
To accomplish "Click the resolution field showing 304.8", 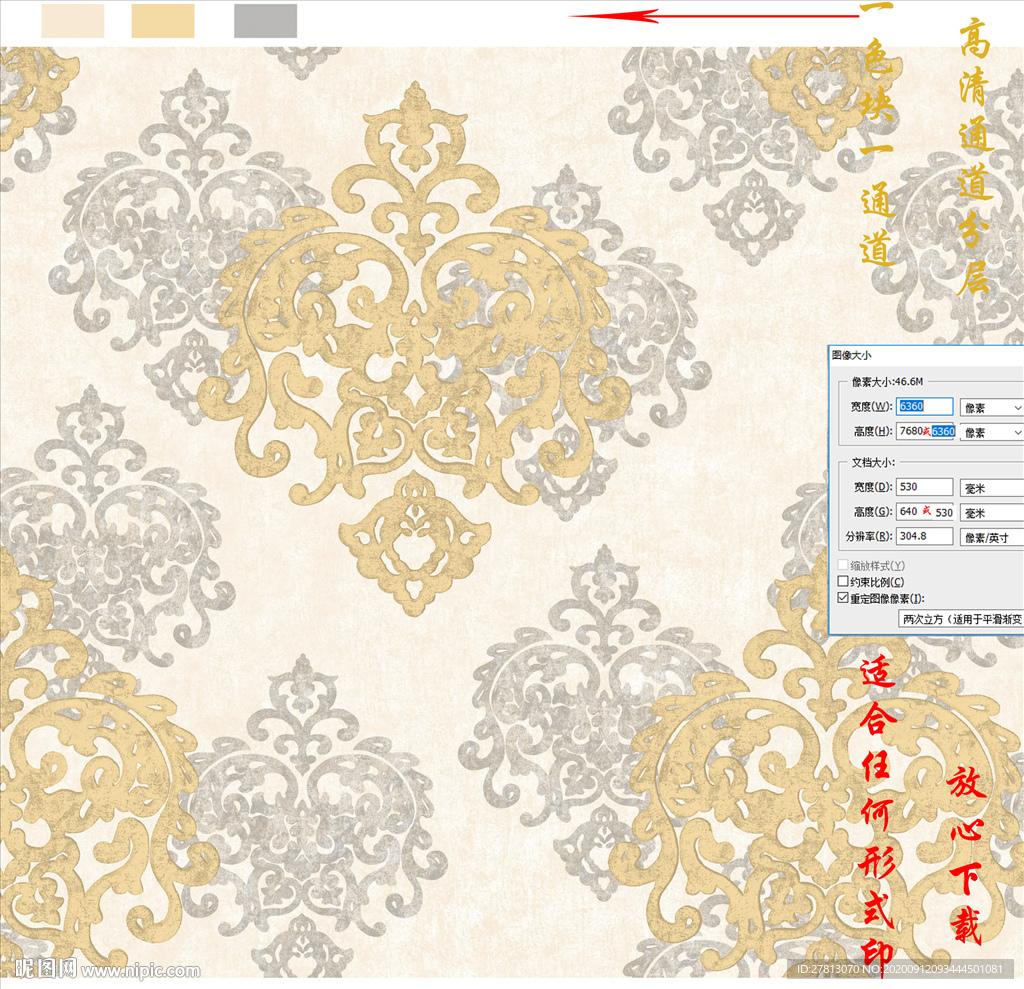I will coord(924,536).
